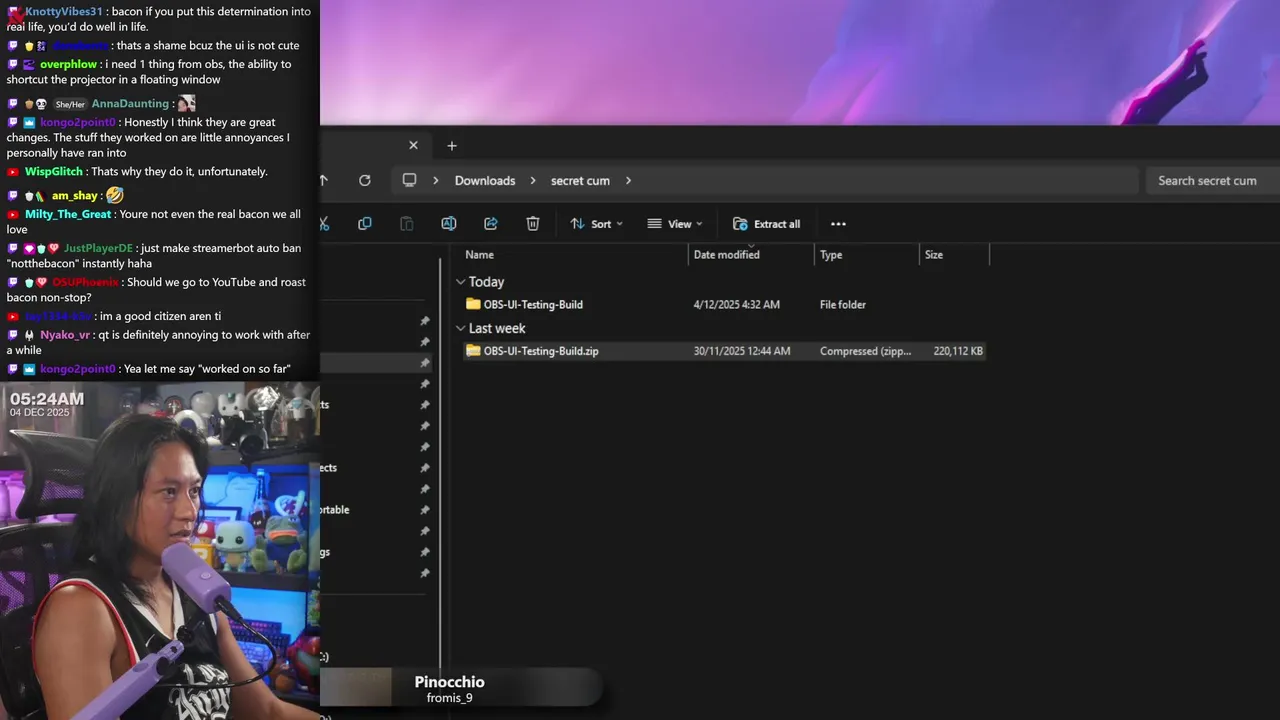Sort by the Type column header
The image size is (1280, 720).
(x=831, y=255)
